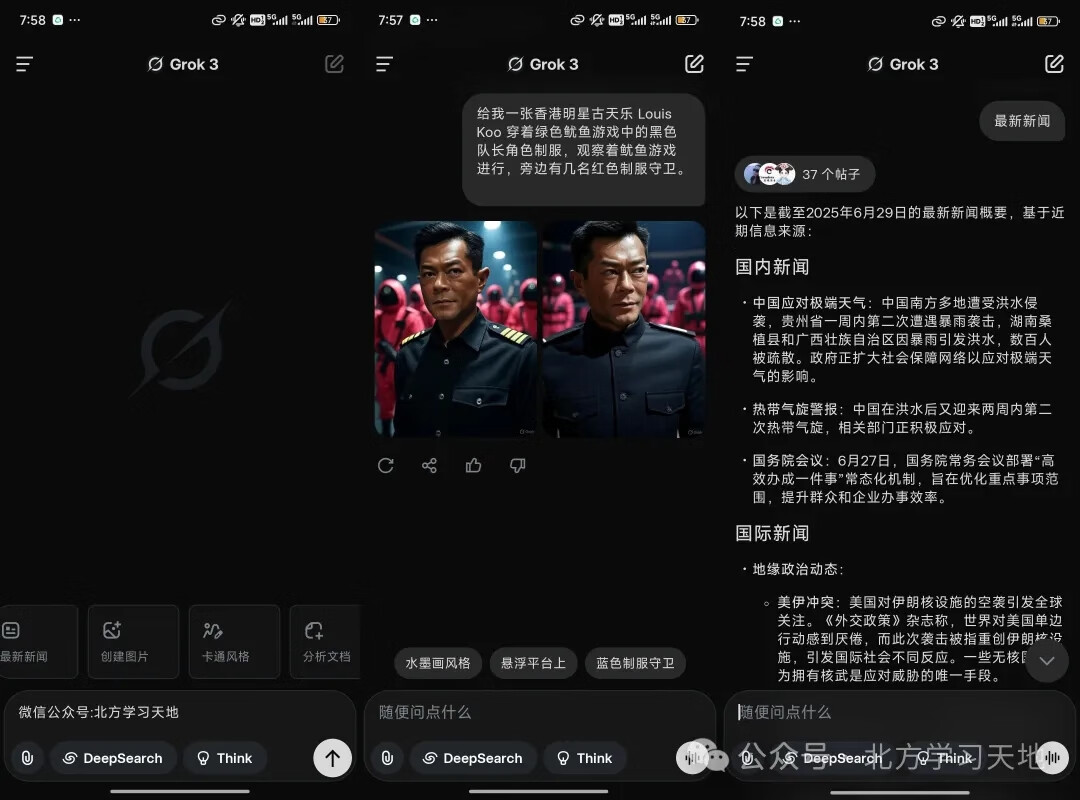Attach a file using the paperclip icon
Image resolution: width=1080 pixels, height=800 pixels.
tap(27, 758)
